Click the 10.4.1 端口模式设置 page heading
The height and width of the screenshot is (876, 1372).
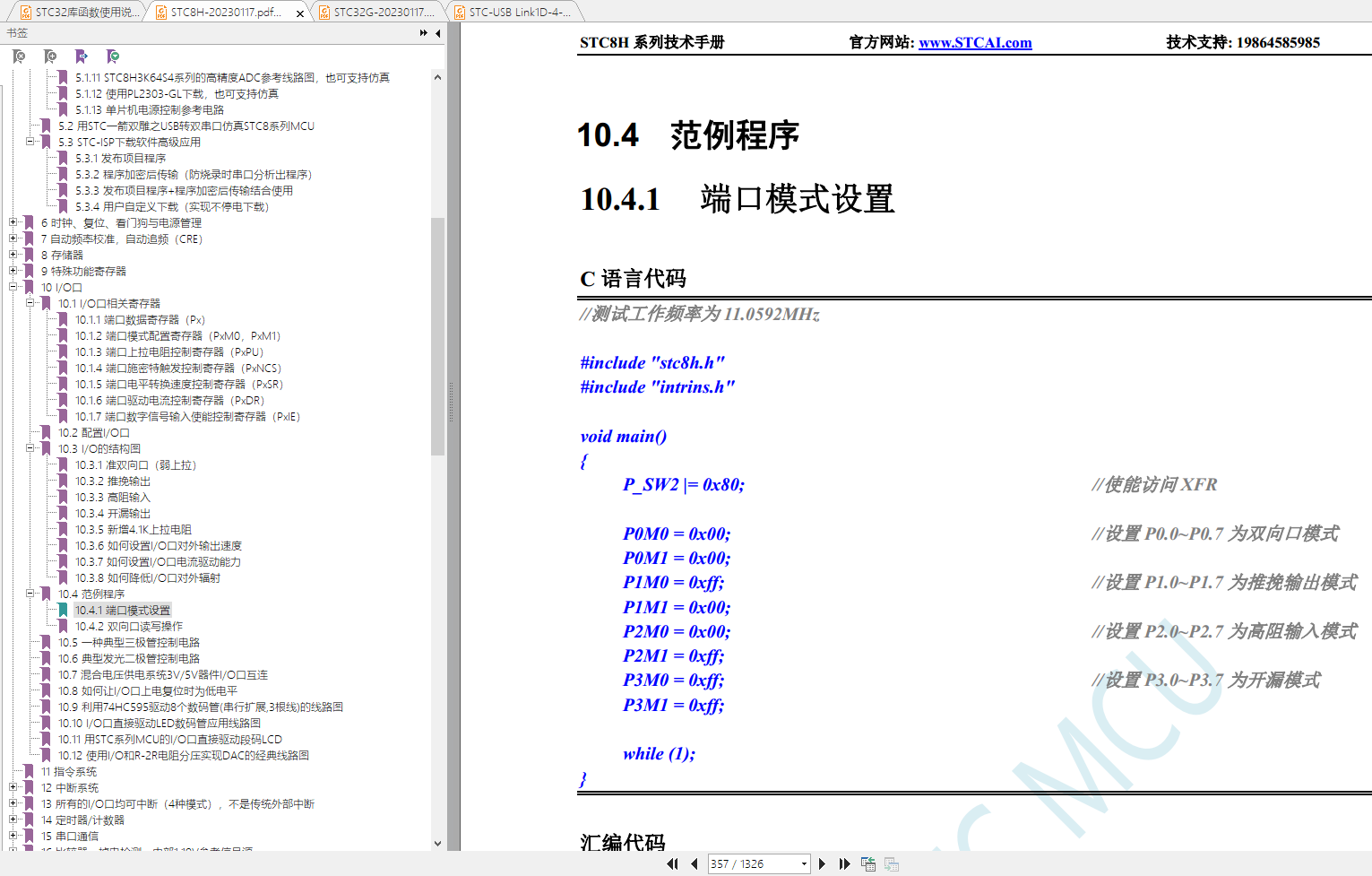738,198
